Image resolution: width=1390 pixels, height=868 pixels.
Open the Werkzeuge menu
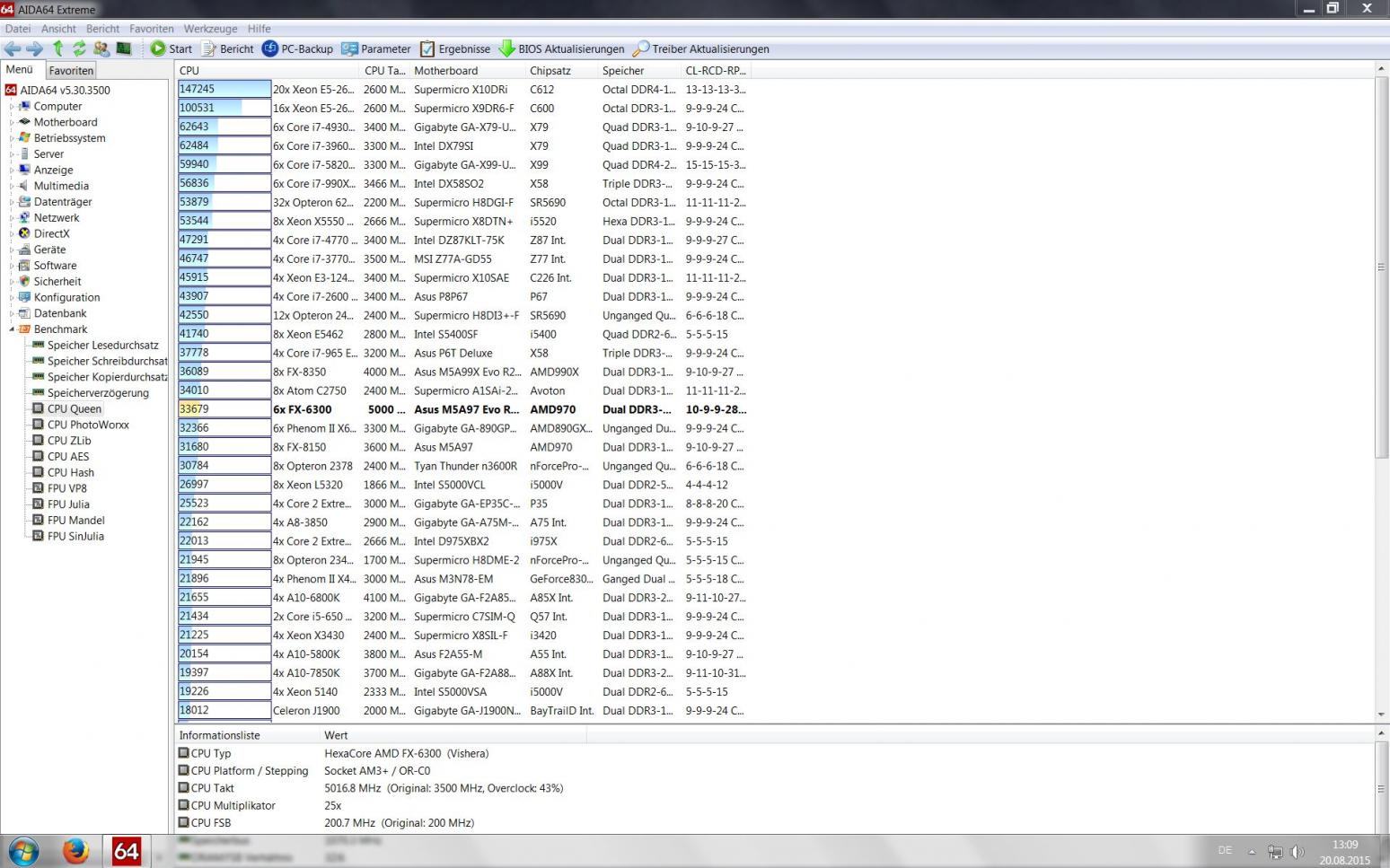211,29
